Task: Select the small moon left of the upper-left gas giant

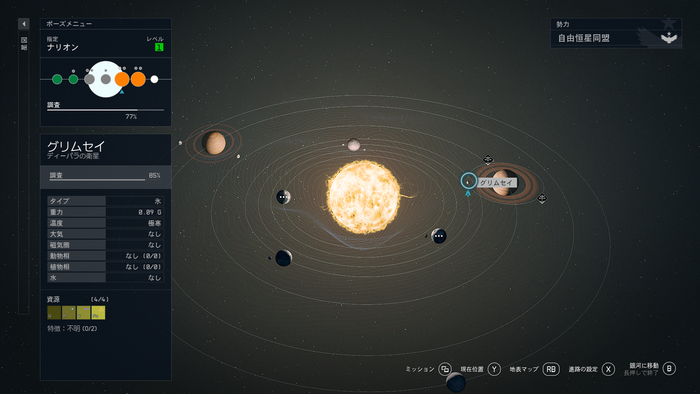Action: (x=180, y=143)
